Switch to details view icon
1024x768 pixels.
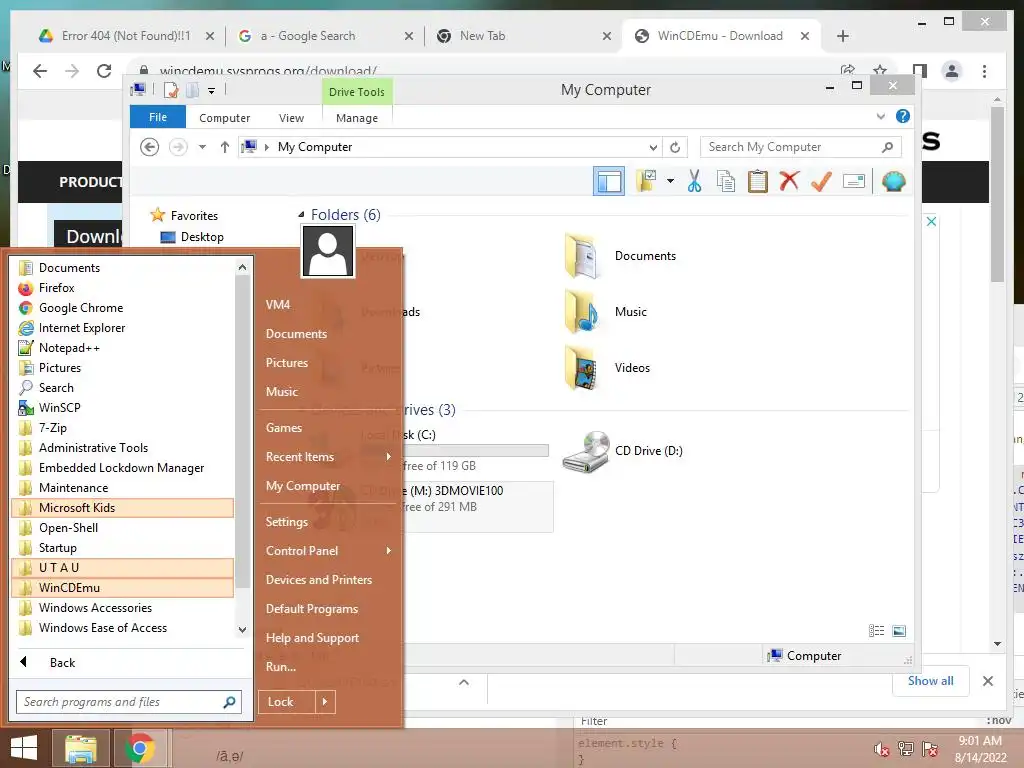876,630
